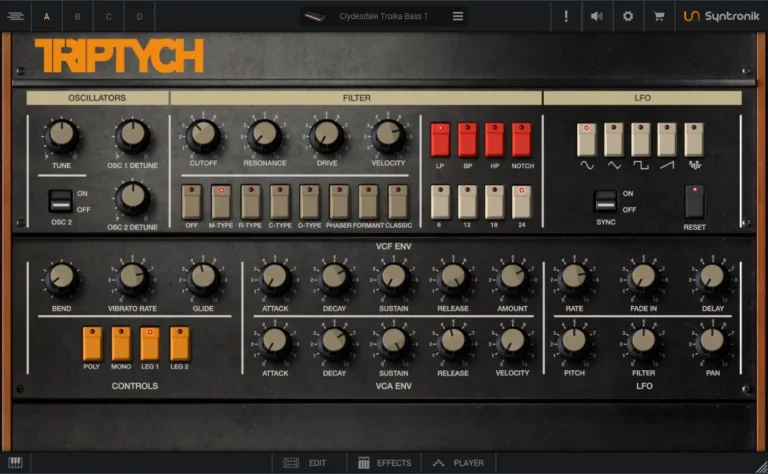The image size is (768, 474).
Task: Open the preset menu beside Clydesdale Troika Bass
Action: click(x=458, y=16)
